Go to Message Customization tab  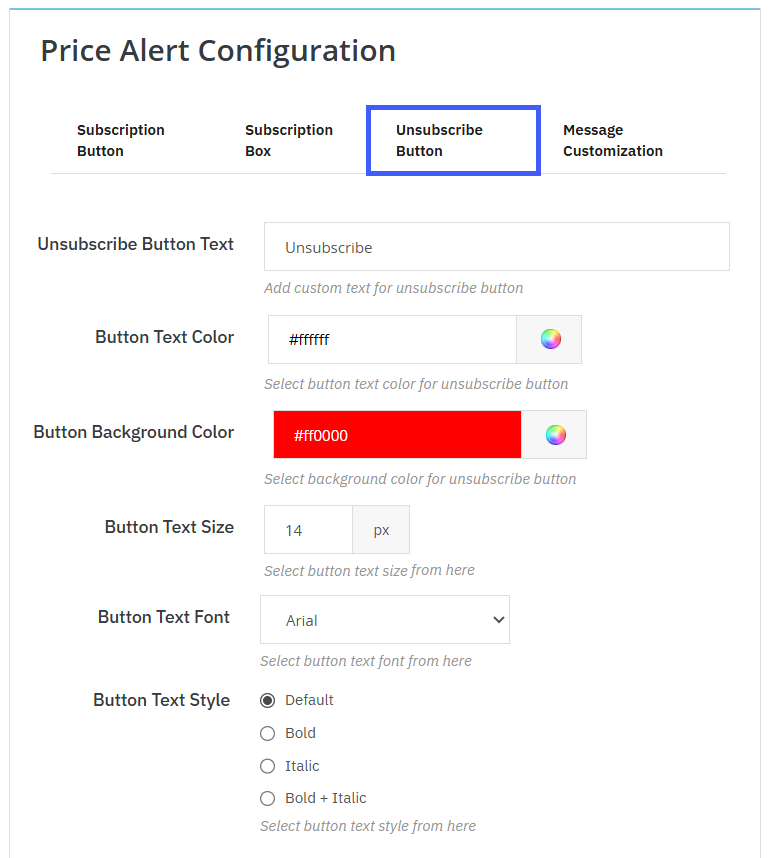coord(612,140)
